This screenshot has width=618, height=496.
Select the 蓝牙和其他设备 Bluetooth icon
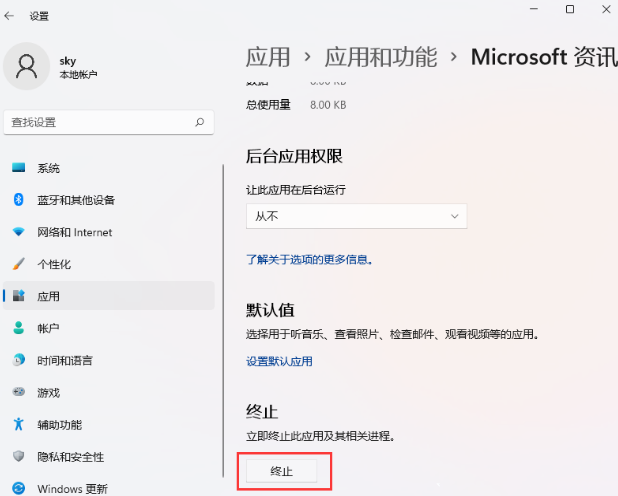point(18,200)
